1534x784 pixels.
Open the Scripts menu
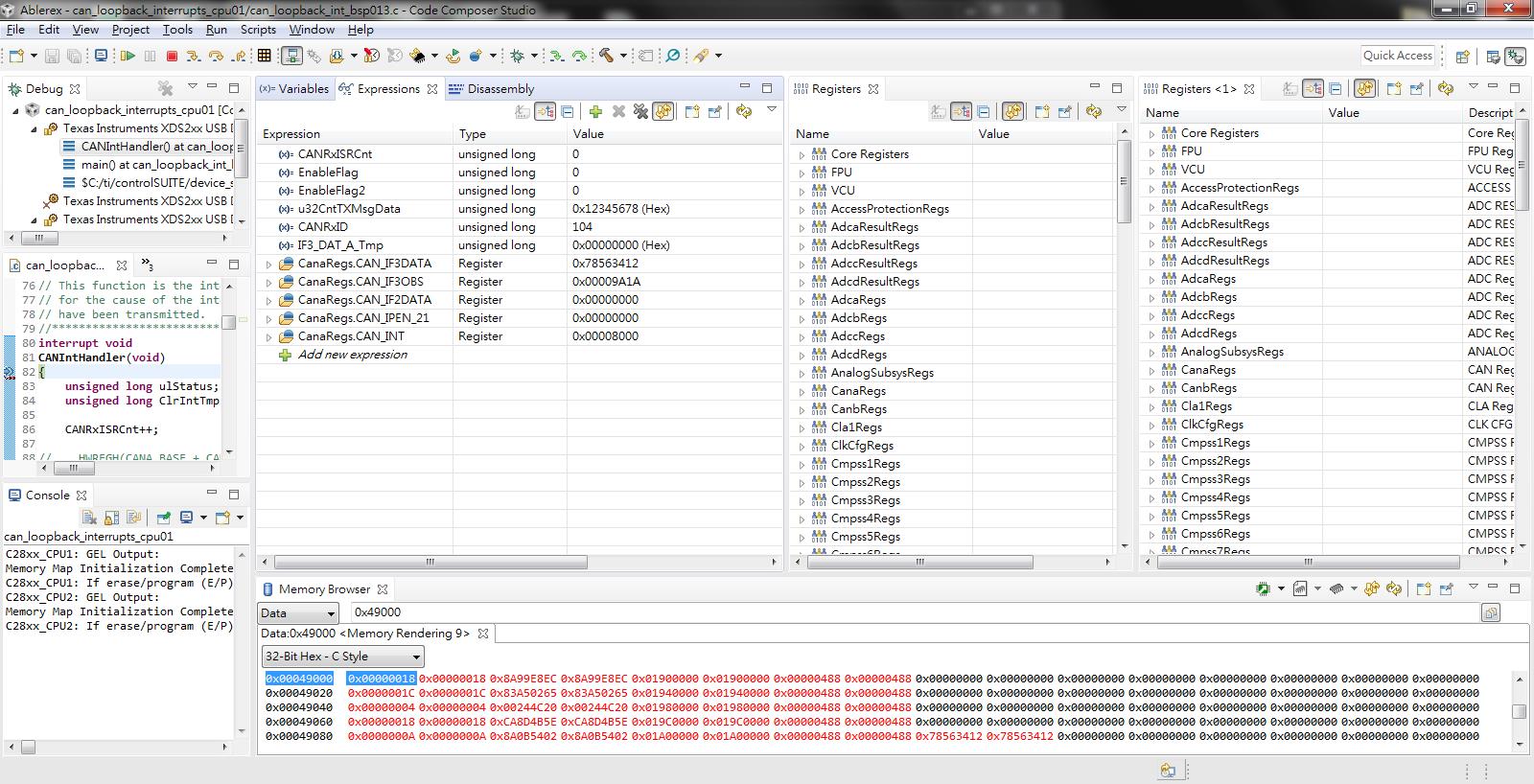(258, 30)
